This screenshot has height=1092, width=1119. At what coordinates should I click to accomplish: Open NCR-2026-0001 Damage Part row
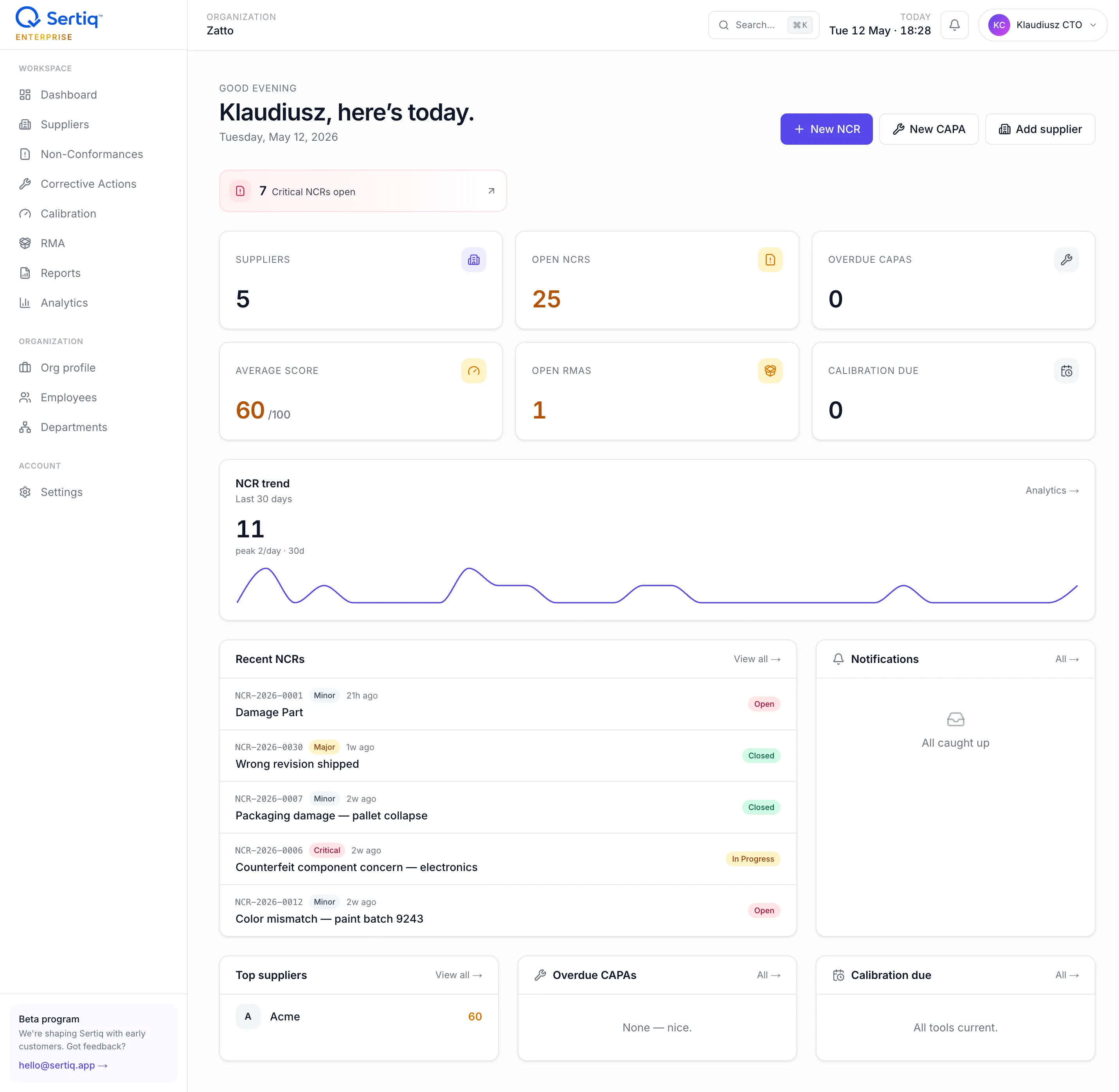(x=508, y=704)
